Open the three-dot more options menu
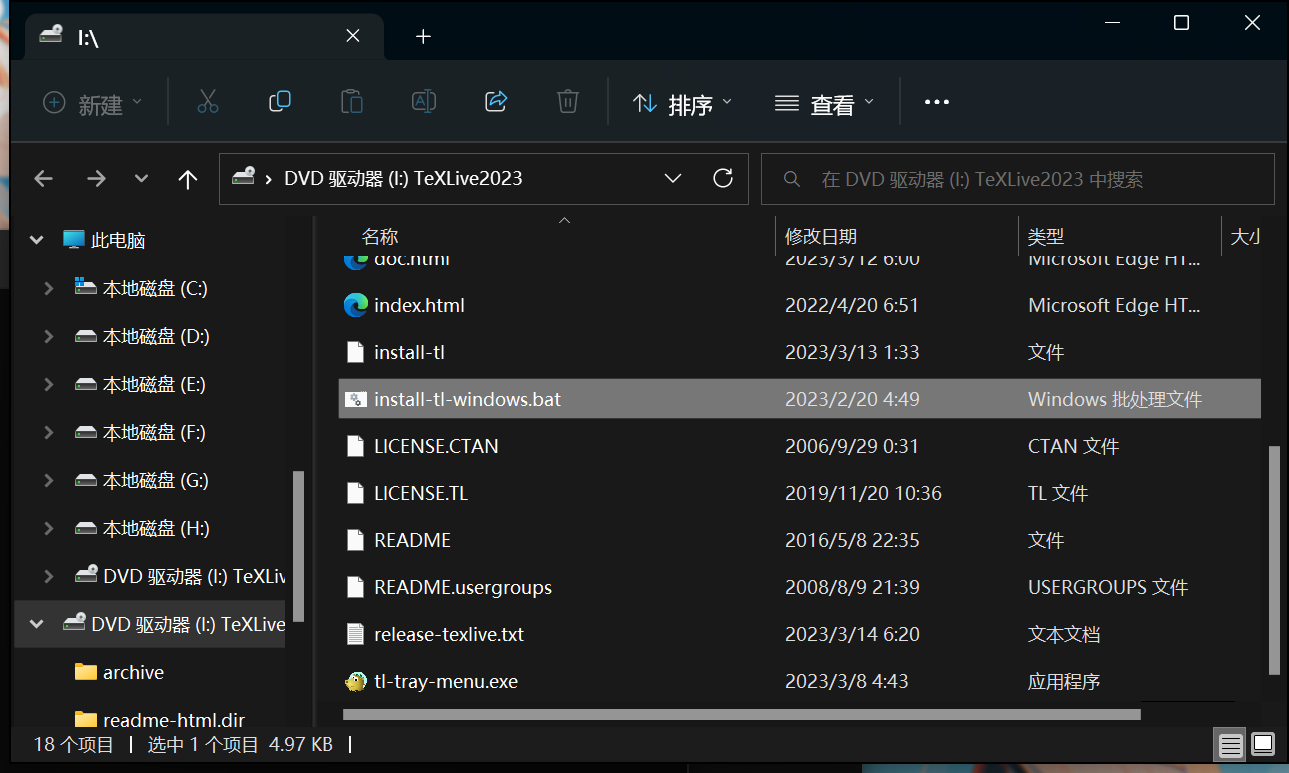Image resolution: width=1289 pixels, height=773 pixels. click(x=936, y=102)
